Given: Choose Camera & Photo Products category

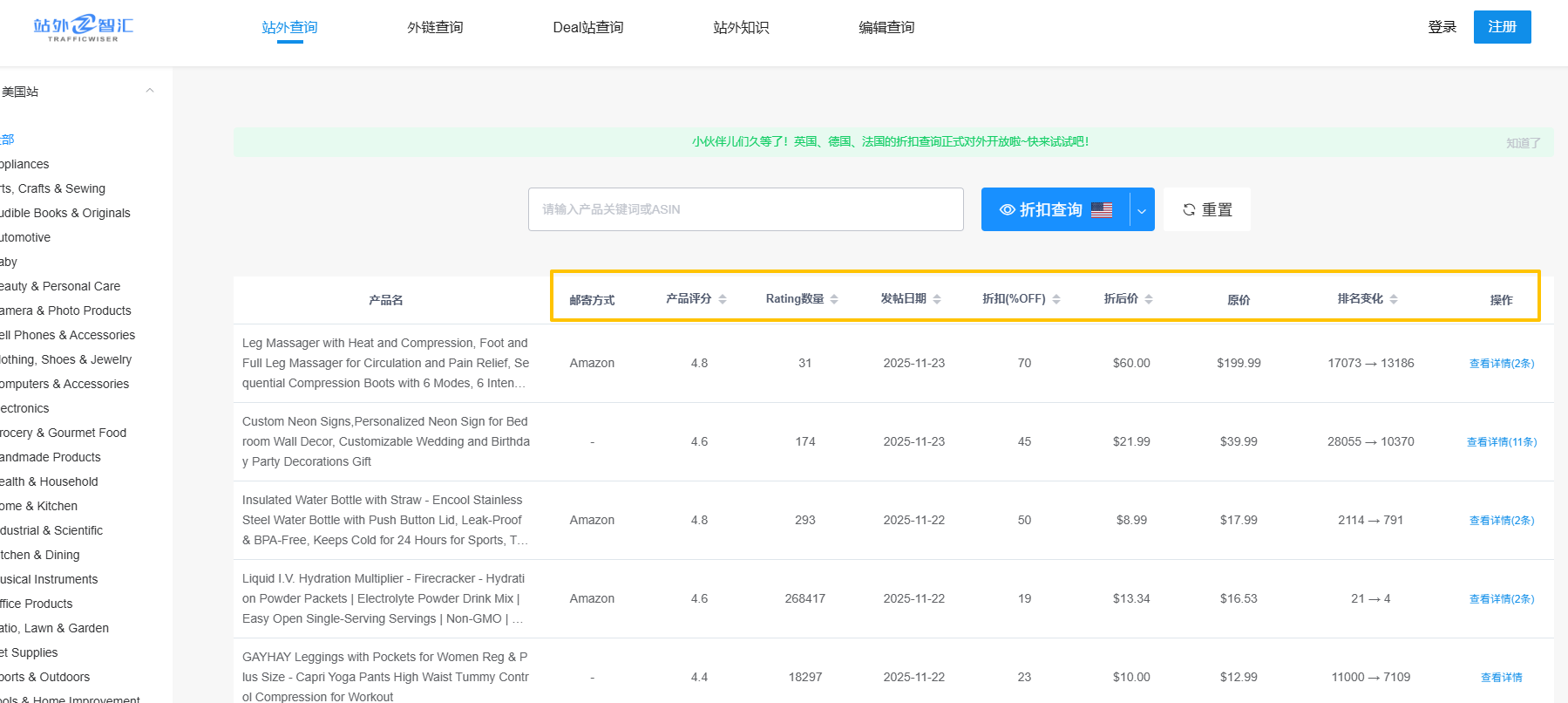Looking at the screenshot, I should 65,311.
